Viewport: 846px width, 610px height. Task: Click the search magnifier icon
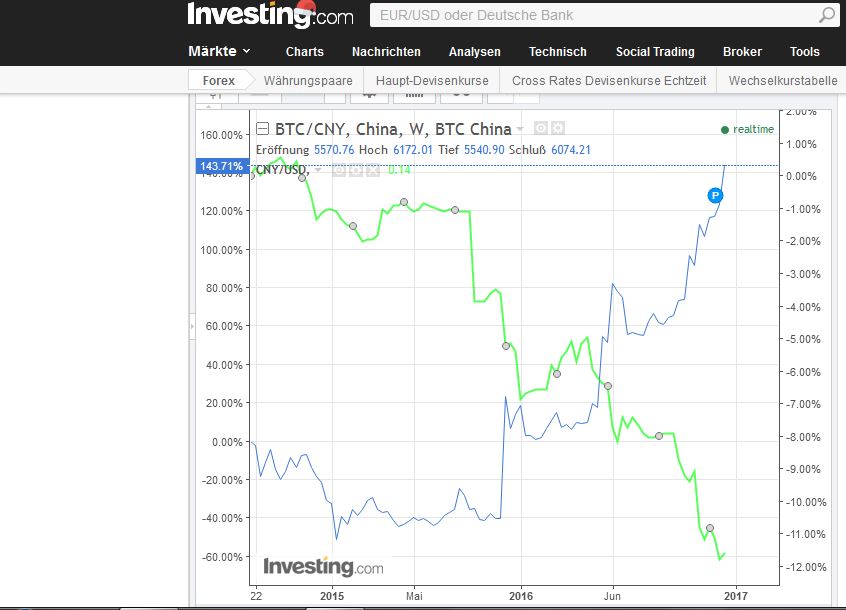click(828, 15)
